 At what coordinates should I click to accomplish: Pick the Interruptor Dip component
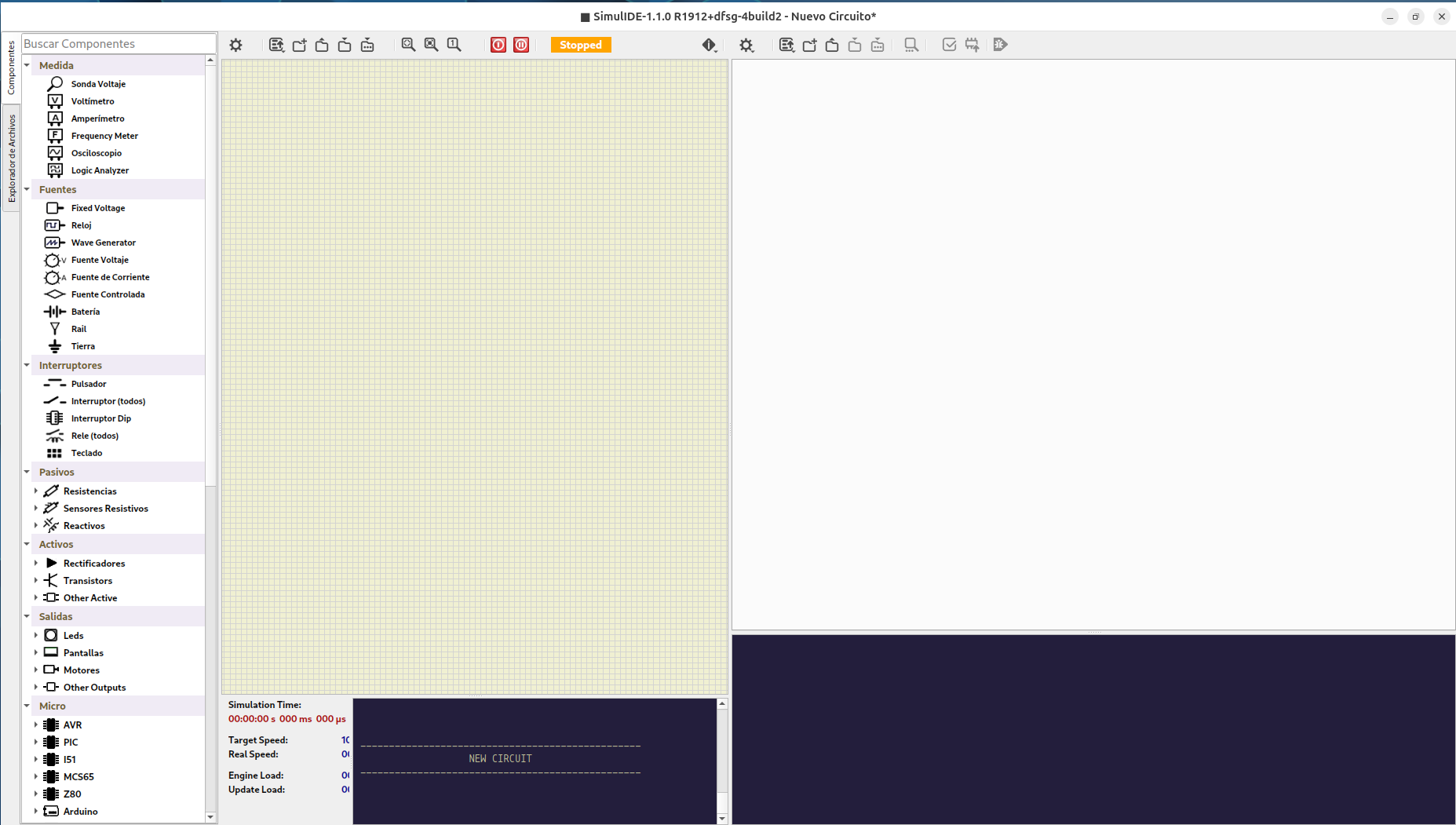click(x=100, y=418)
